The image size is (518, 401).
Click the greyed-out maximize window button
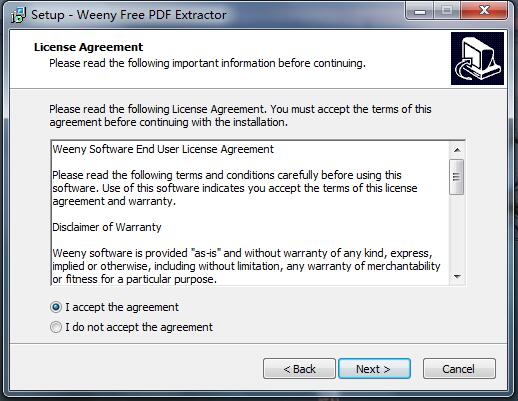(447, 11)
